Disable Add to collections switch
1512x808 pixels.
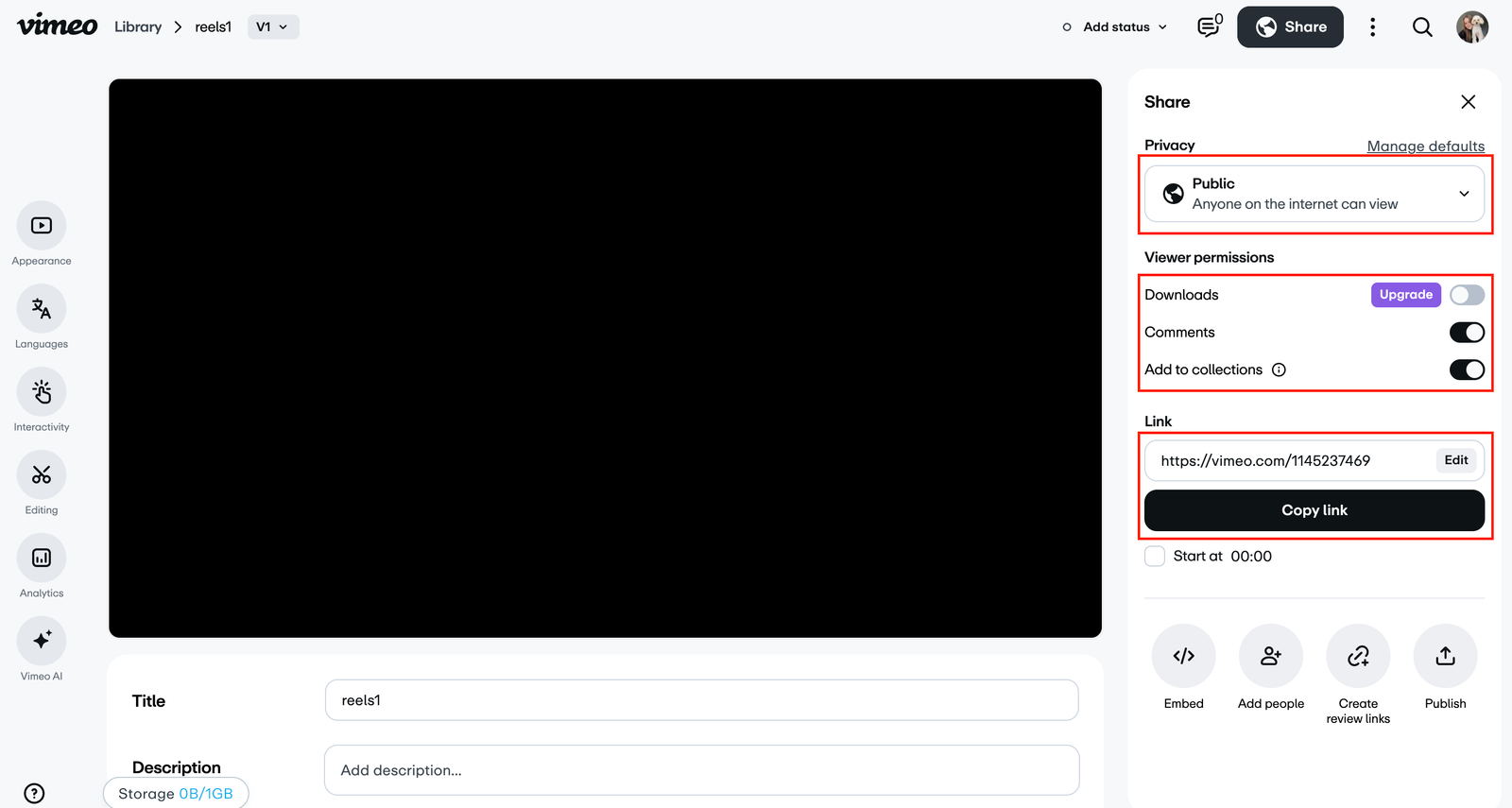tap(1467, 370)
